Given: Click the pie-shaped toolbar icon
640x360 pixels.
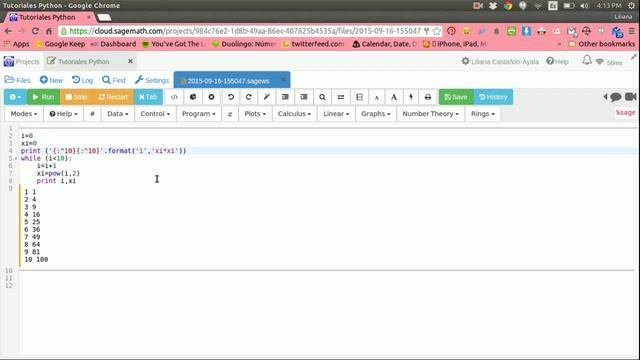Looking at the screenshot, I should click(193, 97).
